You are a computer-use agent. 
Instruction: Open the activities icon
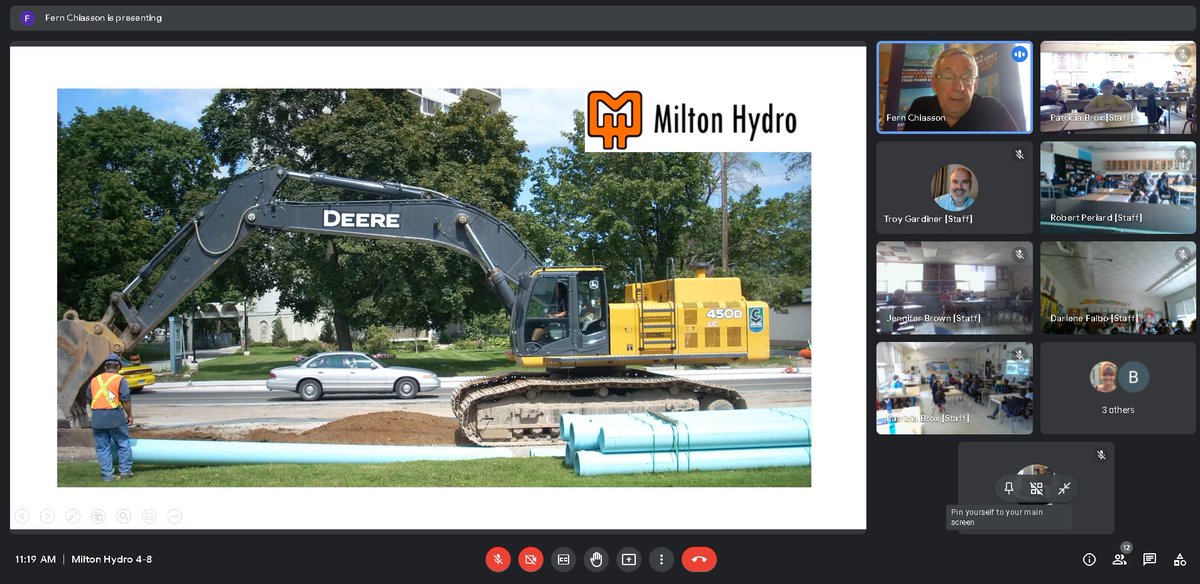(x=1180, y=559)
